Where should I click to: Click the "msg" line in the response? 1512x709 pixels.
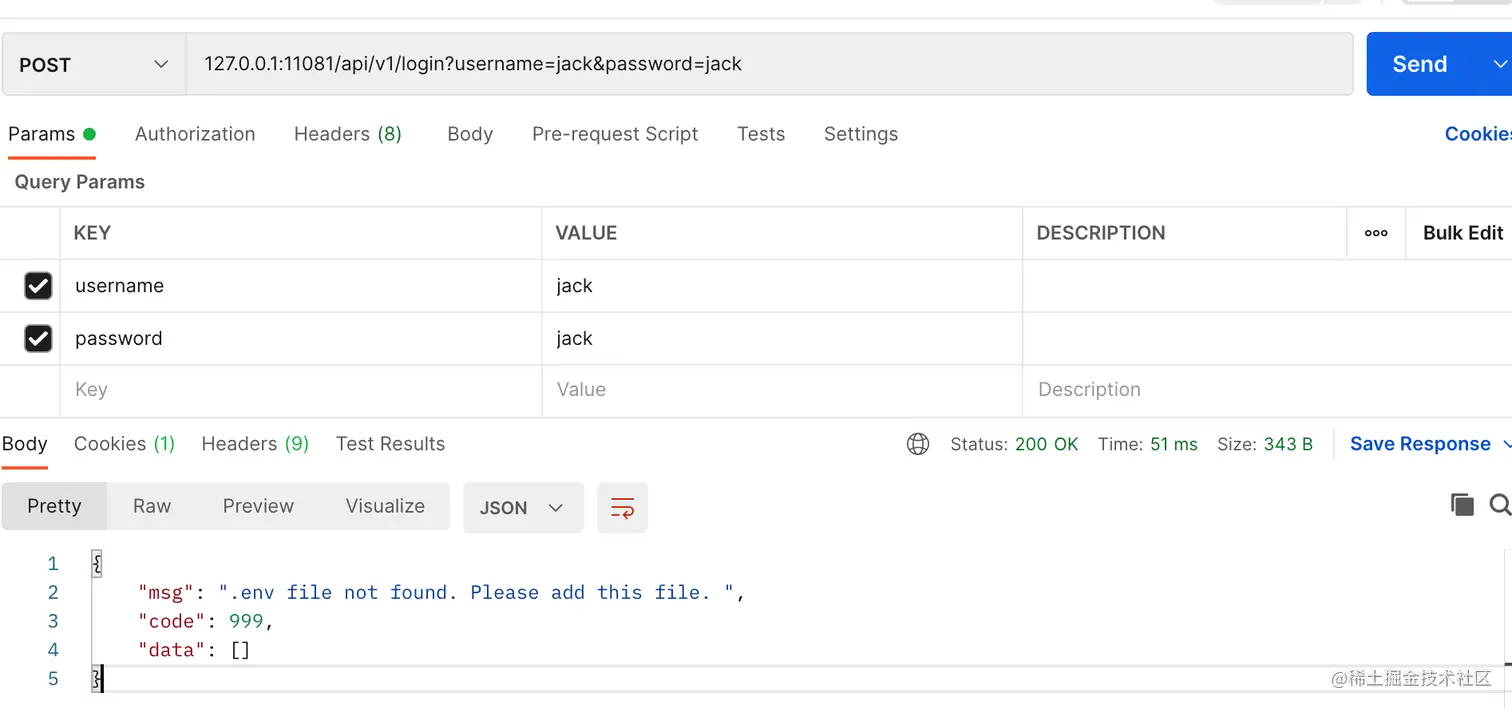pos(441,593)
